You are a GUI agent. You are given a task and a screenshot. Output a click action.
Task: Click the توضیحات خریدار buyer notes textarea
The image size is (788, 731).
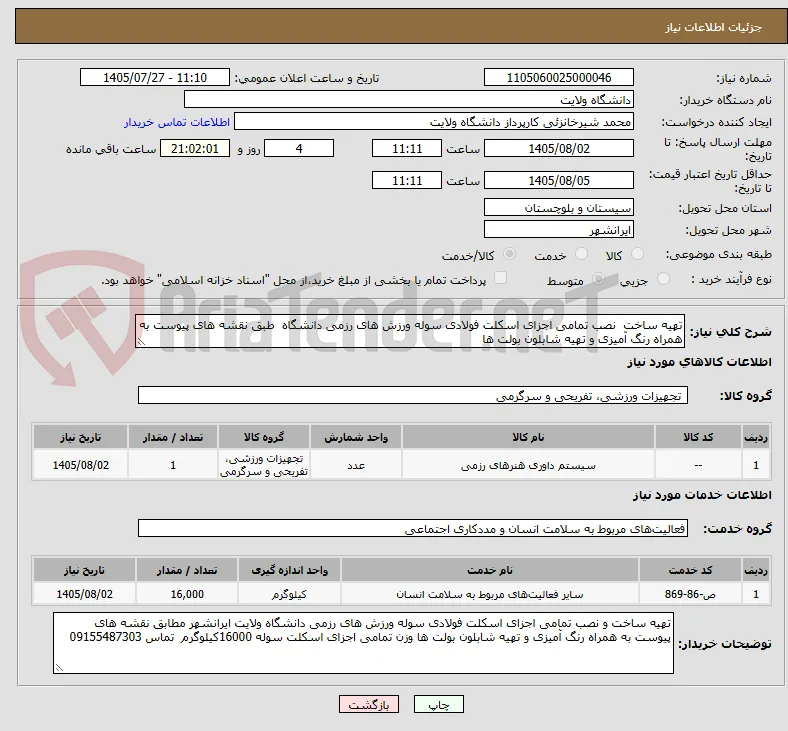(363, 643)
